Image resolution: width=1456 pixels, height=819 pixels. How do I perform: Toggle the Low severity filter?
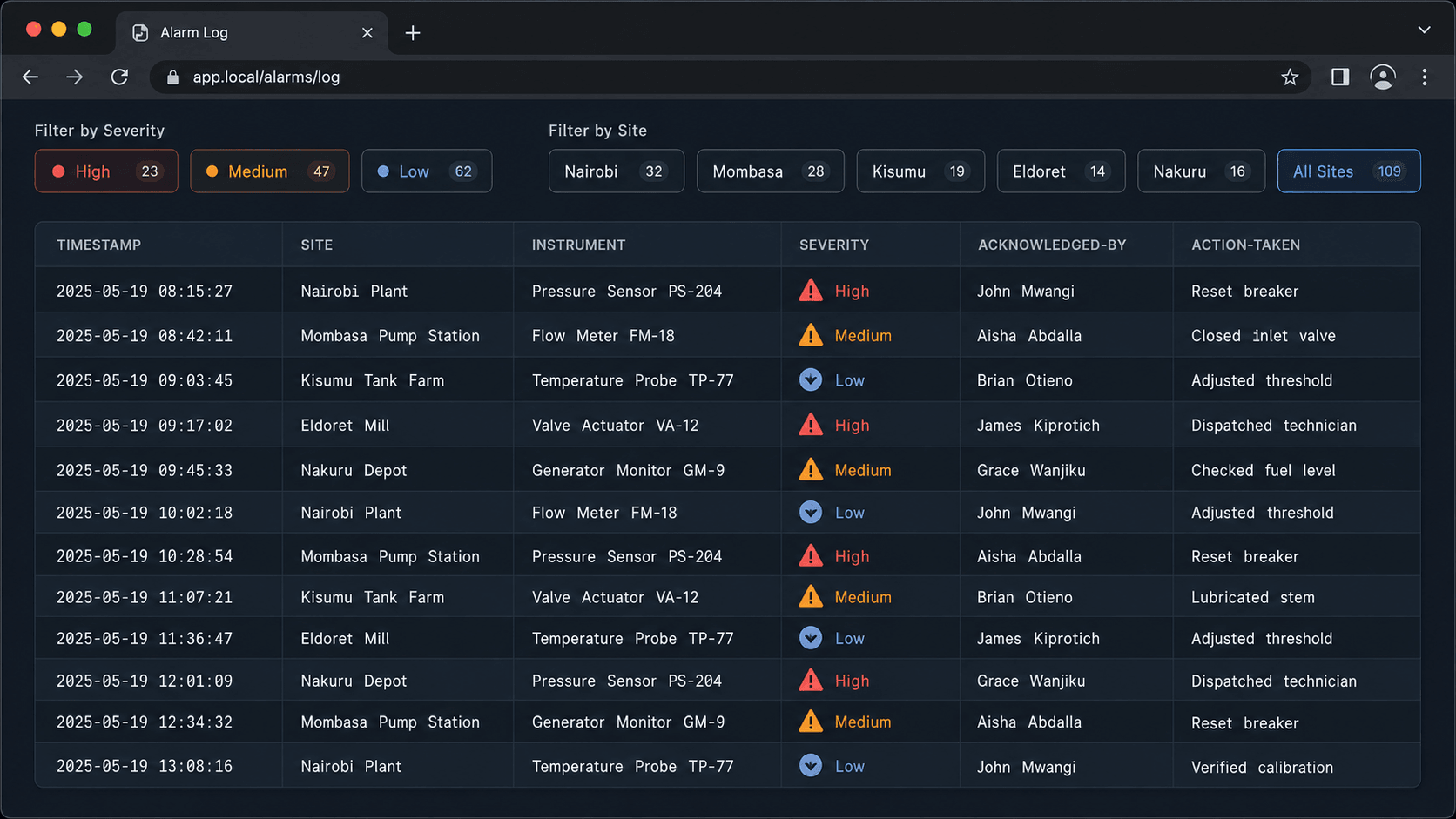[x=427, y=171]
